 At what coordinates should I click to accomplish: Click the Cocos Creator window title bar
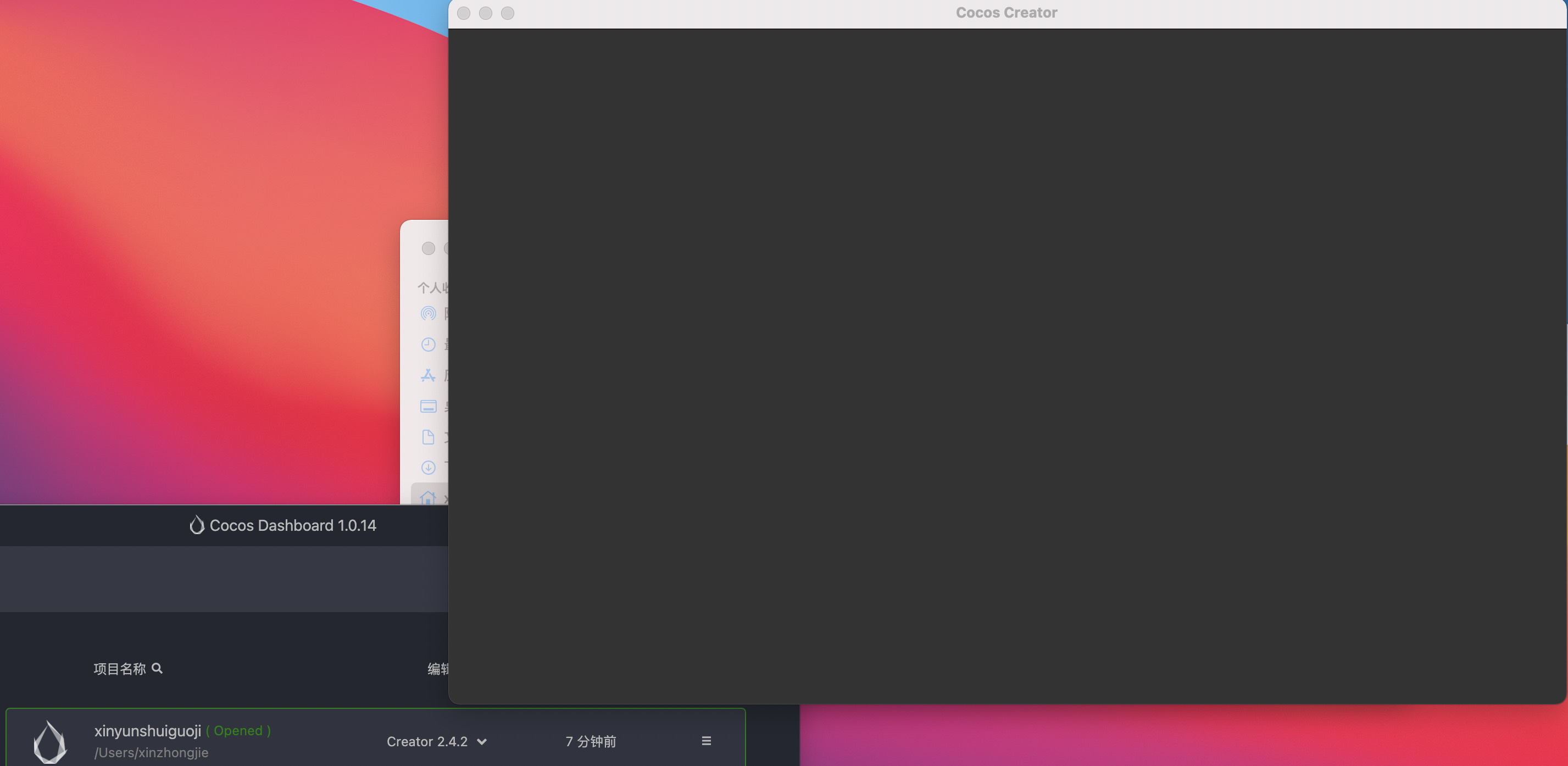coord(1005,13)
